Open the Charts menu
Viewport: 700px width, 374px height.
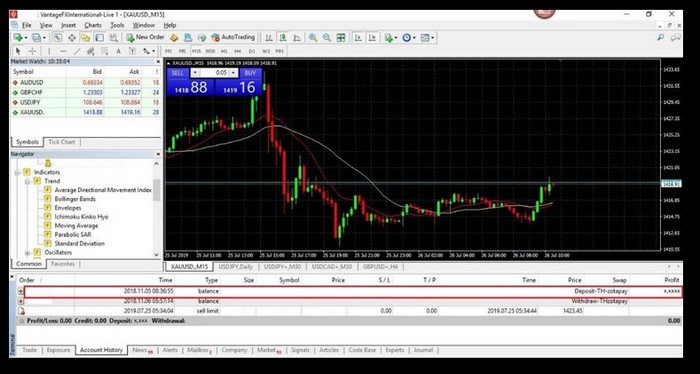(x=93, y=25)
